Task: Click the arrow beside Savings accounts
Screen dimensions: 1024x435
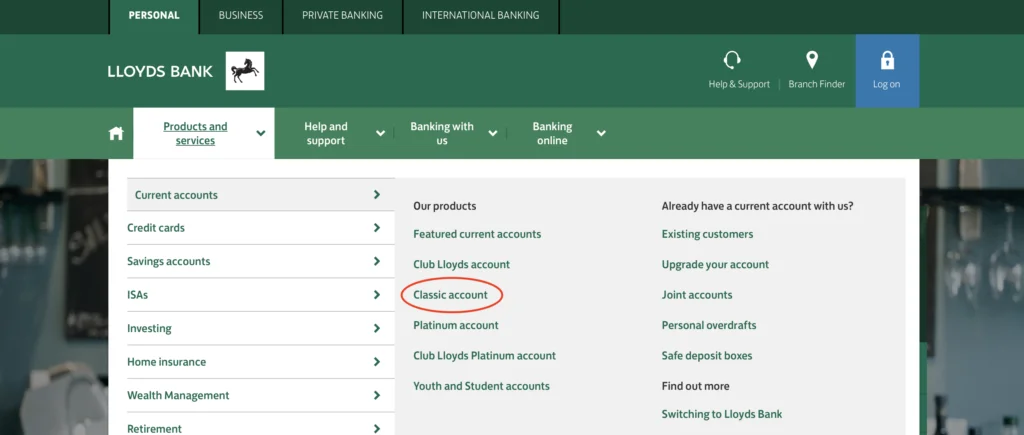Action: click(377, 261)
